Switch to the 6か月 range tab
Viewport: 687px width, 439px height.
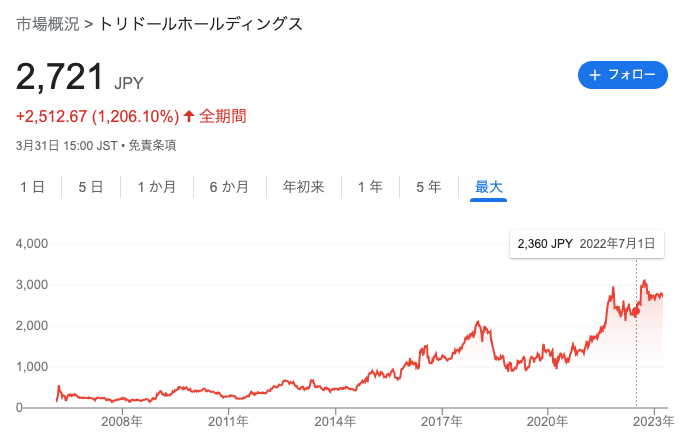(x=229, y=187)
